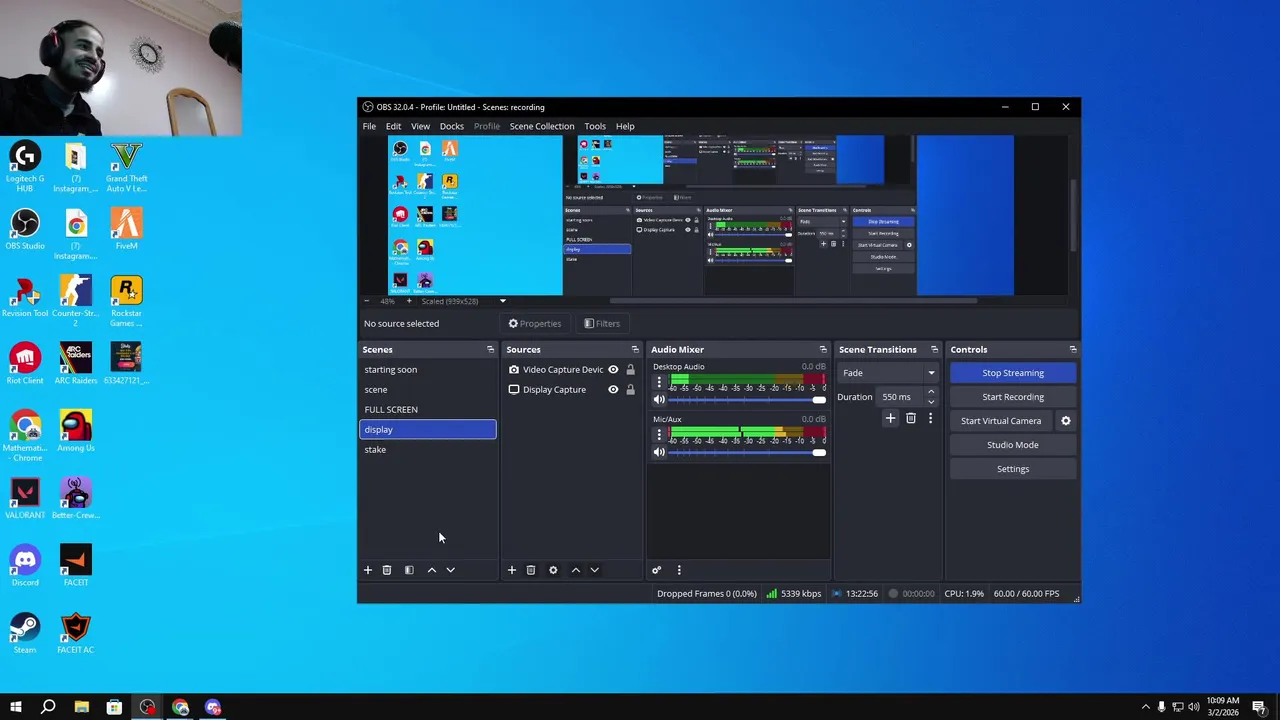Move scene down with arrow icon

pyautogui.click(x=450, y=570)
